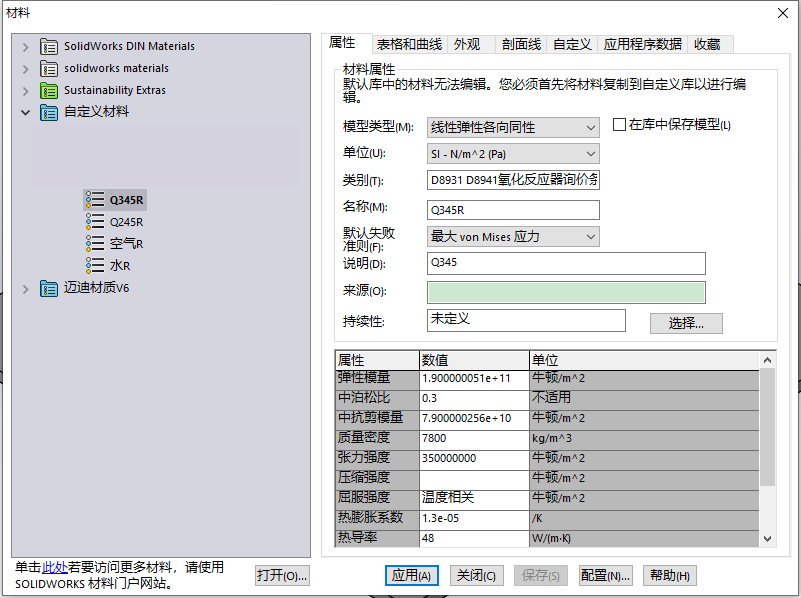The width and height of the screenshot is (801, 598).
Task: Click the 迈迪材质V6 library icon
Action: coord(49,289)
